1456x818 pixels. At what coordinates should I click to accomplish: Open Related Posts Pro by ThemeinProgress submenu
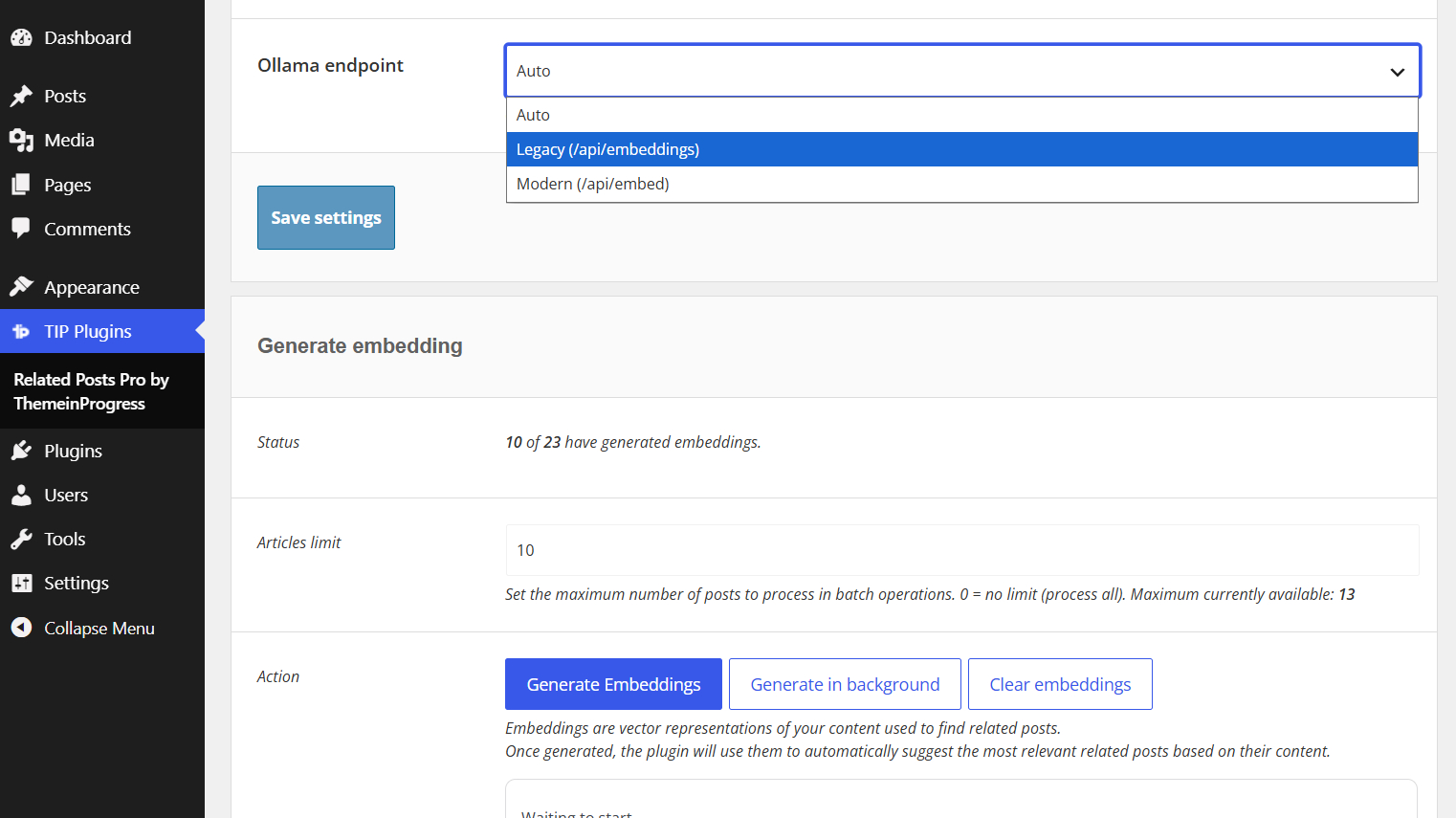tap(91, 391)
